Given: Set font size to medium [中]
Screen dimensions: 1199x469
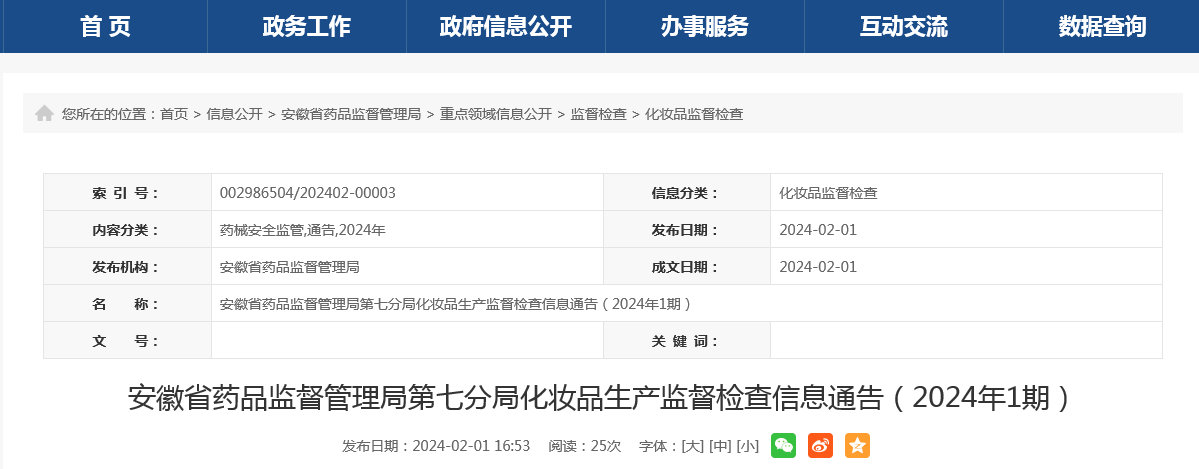Looking at the screenshot, I should 720,446.
